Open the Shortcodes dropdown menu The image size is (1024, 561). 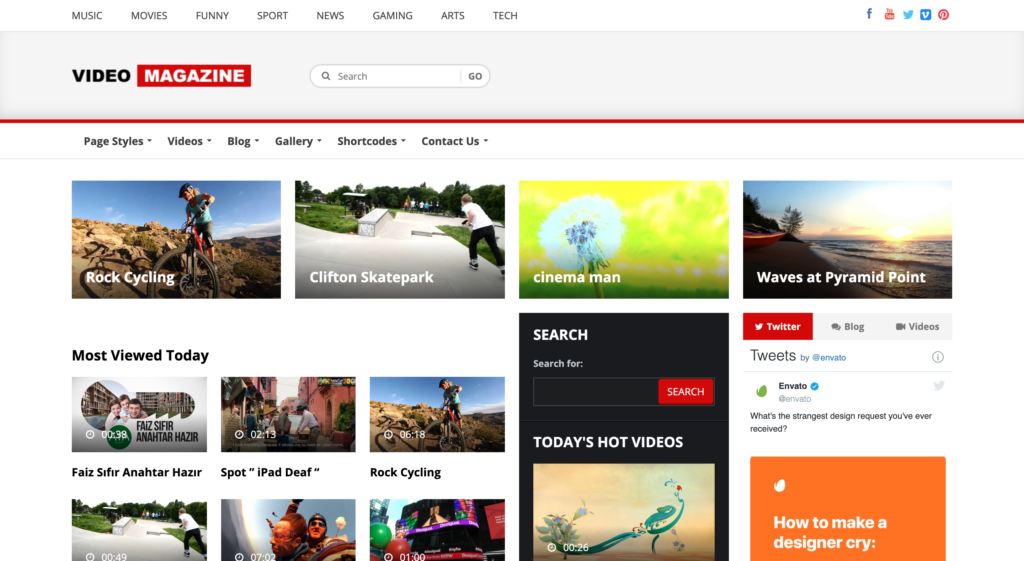point(371,141)
